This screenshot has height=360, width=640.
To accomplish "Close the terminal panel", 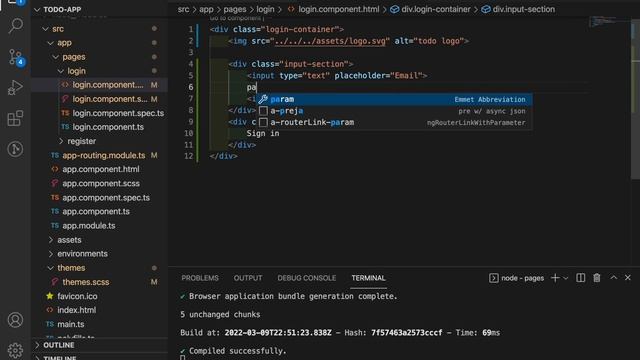I will [x=628, y=278].
